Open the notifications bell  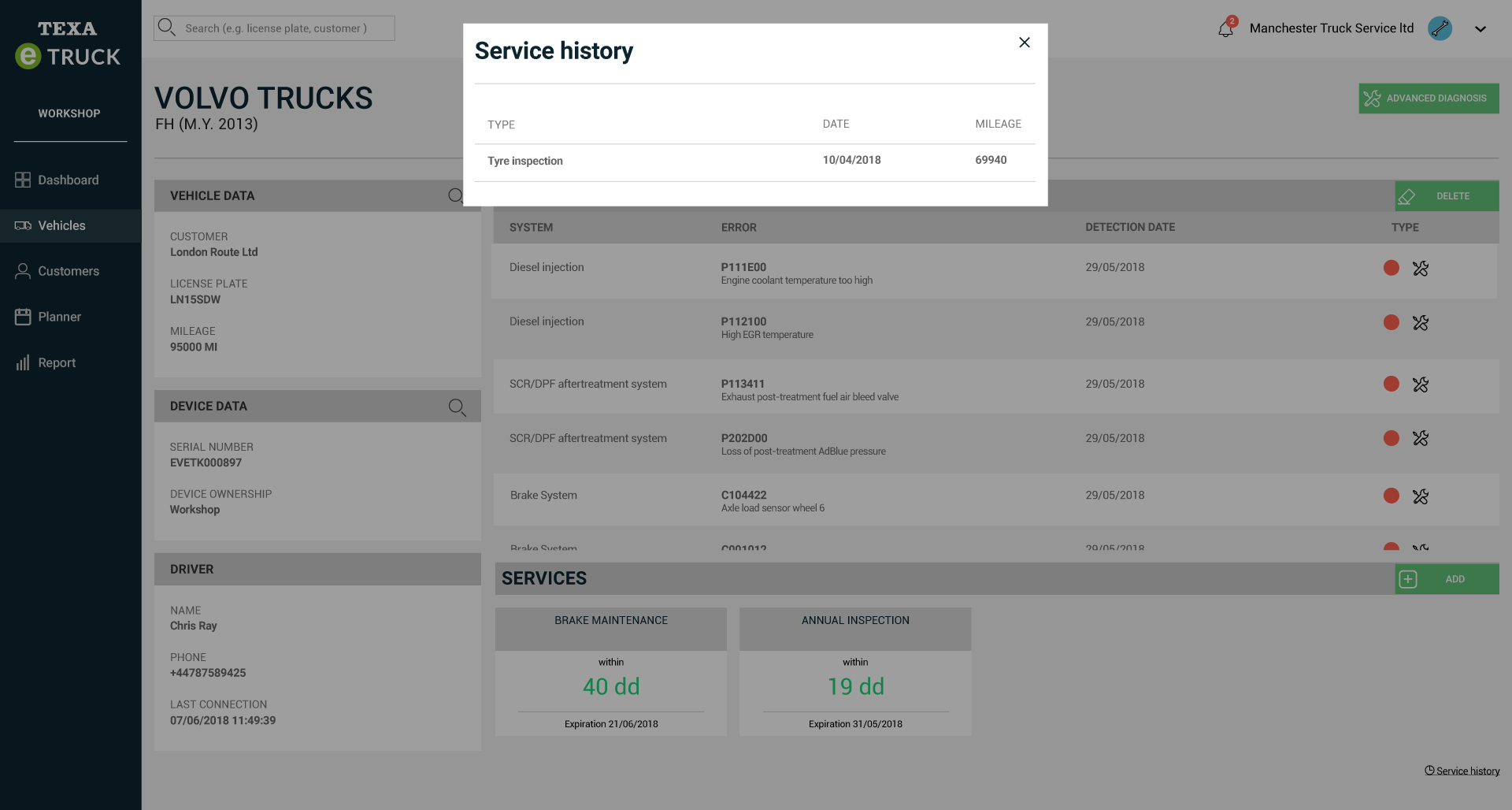[x=1225, y=29]
